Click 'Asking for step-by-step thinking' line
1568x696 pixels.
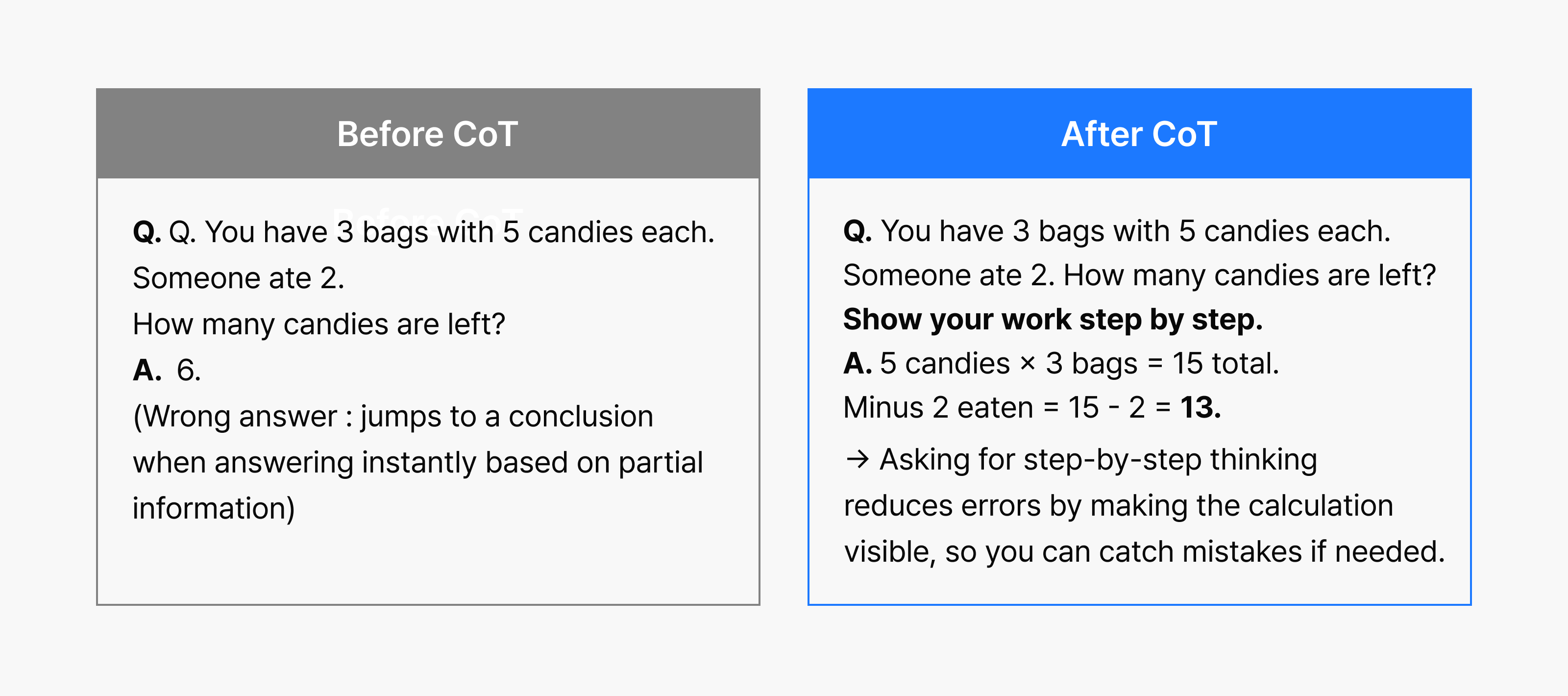point(1098,459)
